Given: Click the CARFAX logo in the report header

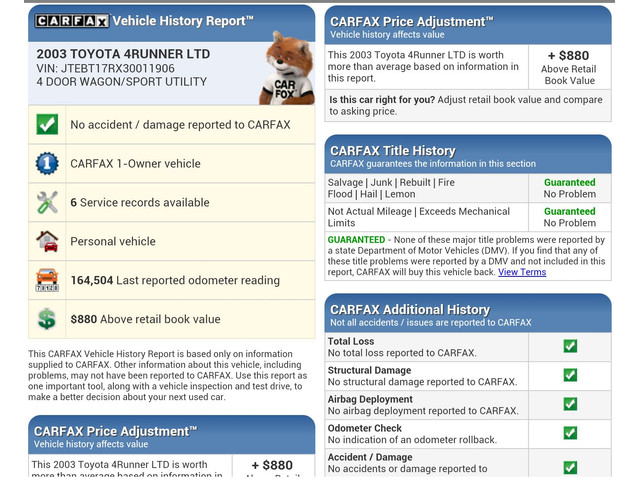Looking at the screenshot, I should (72, 21).
